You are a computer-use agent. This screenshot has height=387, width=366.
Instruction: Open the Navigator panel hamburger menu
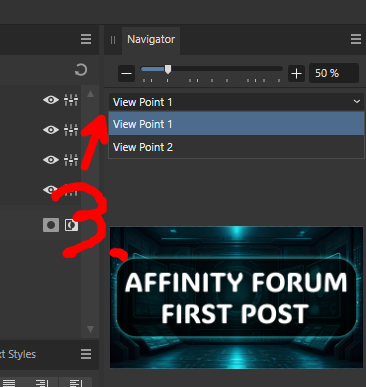(356, 39)
